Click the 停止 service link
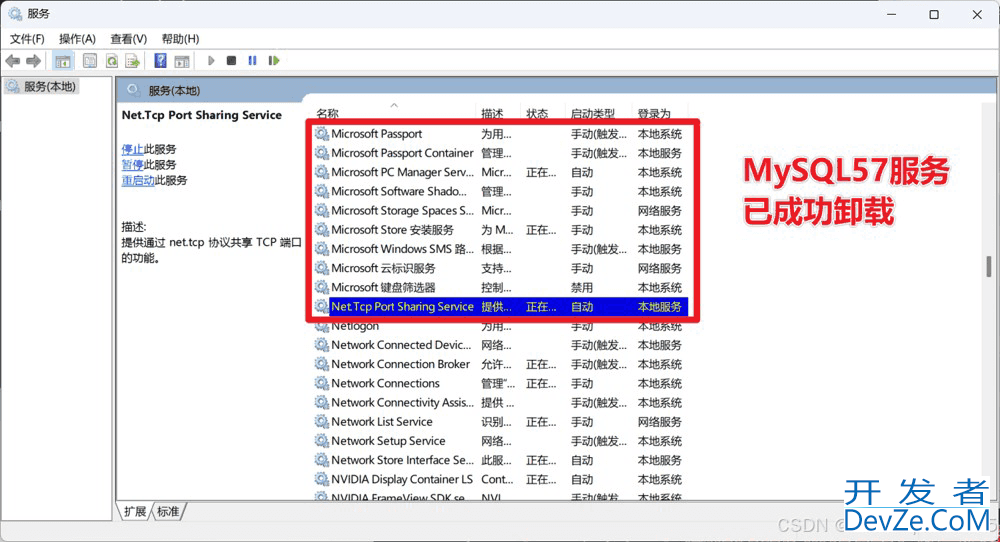Screen dimensions: 1000x542 (x=132, y=149)
